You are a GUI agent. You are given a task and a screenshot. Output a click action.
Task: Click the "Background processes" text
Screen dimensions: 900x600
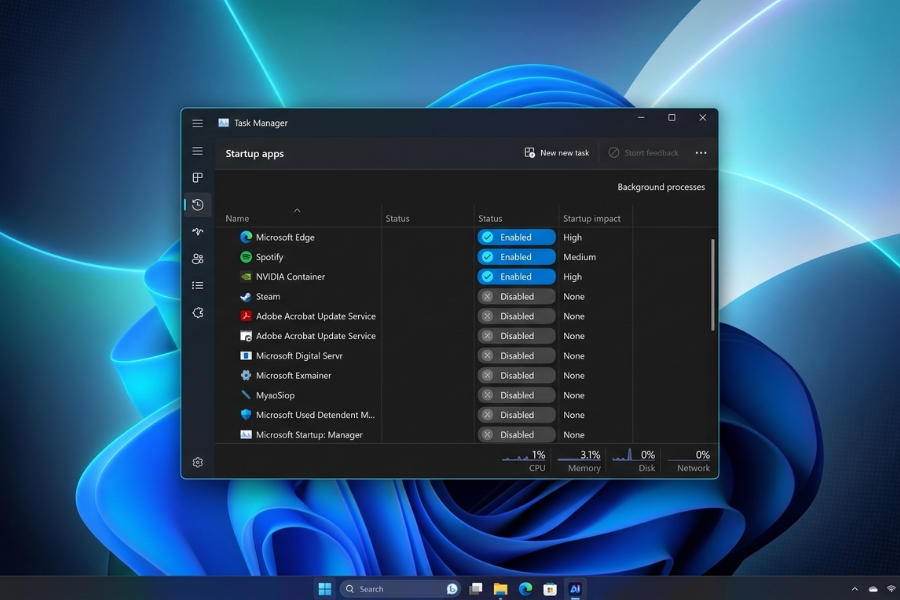point(661,187)
